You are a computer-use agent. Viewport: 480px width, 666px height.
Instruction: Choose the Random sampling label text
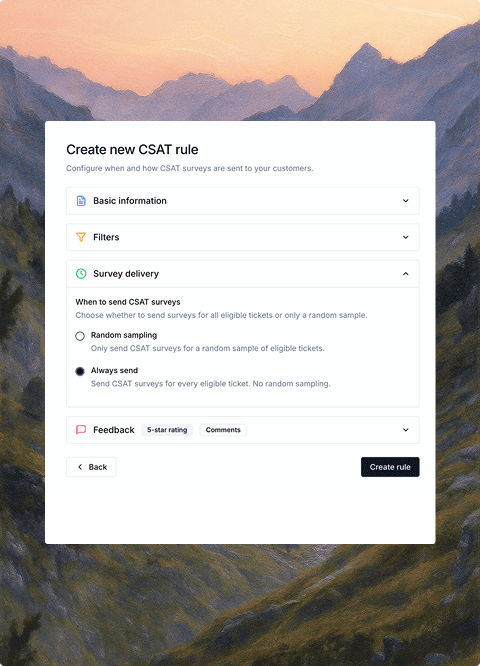pyautogui.click(x=124, y=335)
